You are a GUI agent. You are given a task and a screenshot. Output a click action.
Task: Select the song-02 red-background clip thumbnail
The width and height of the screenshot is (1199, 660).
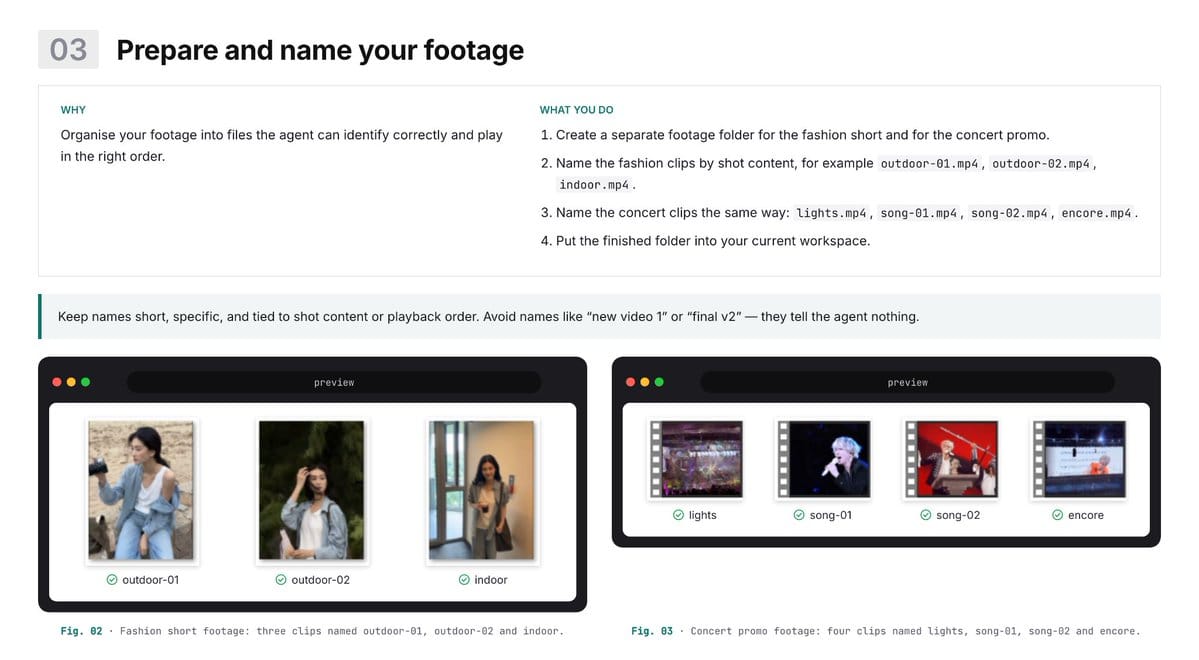pos(951,459)
